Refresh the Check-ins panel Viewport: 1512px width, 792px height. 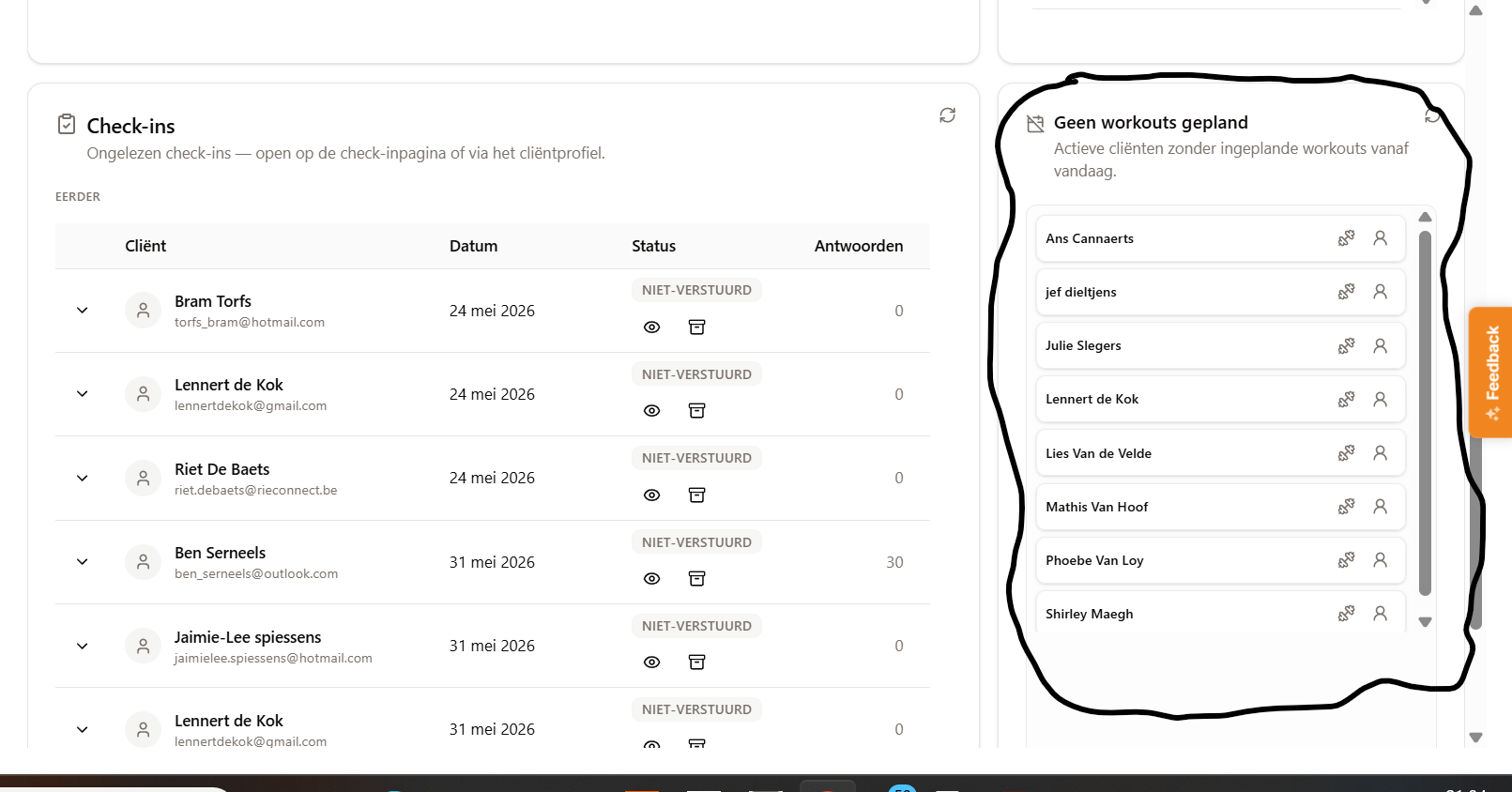coord(947,114)
